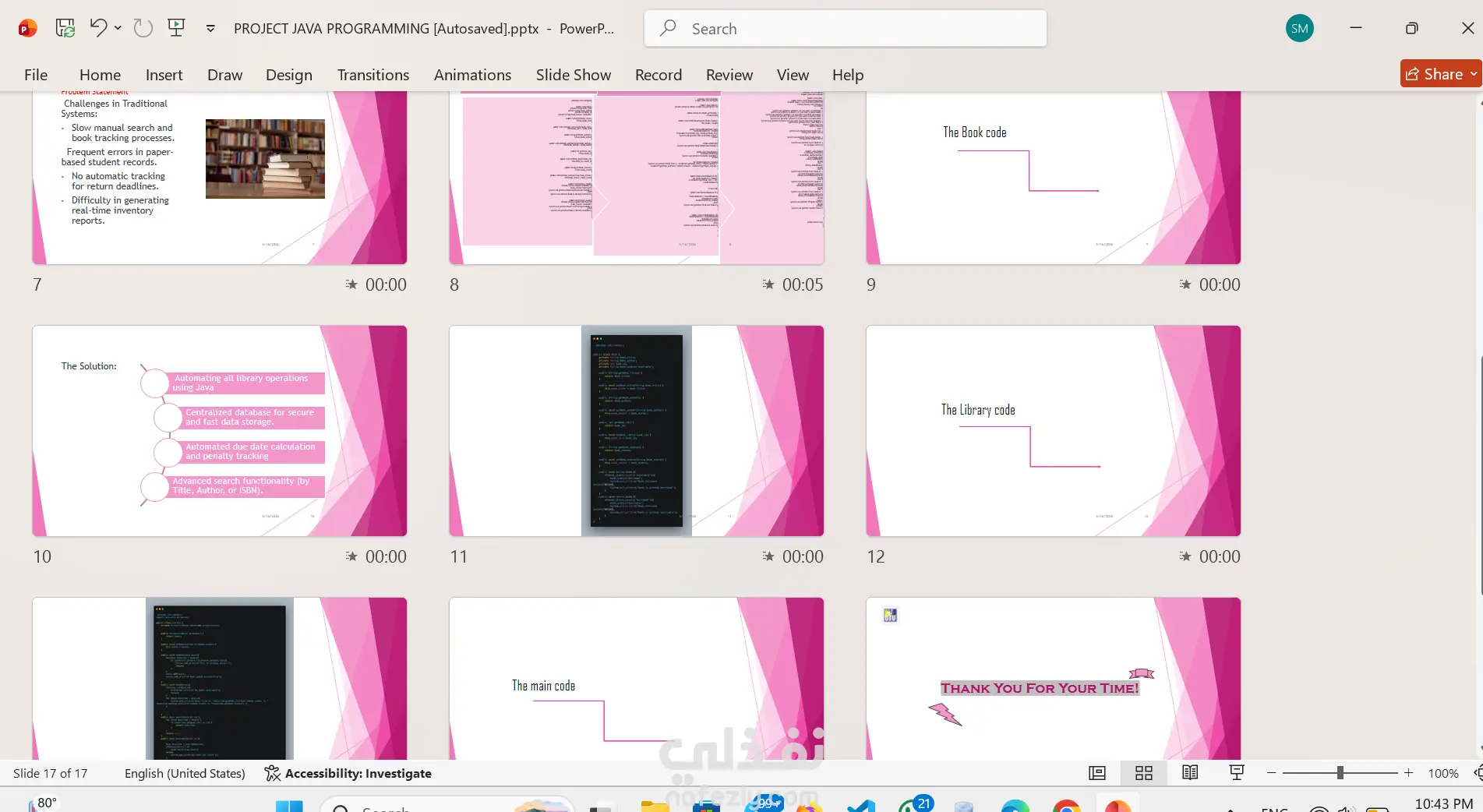This screenshot has width=1483, height=812.
Task: Zoom in using the plus button
Action: point(1408,773)
